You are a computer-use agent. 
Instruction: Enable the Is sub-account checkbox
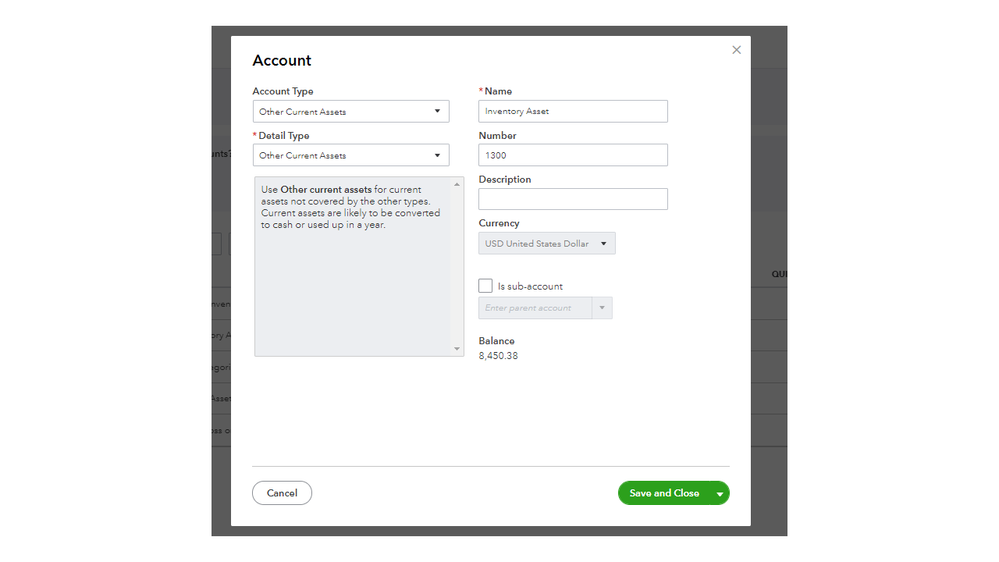[486, 286]
